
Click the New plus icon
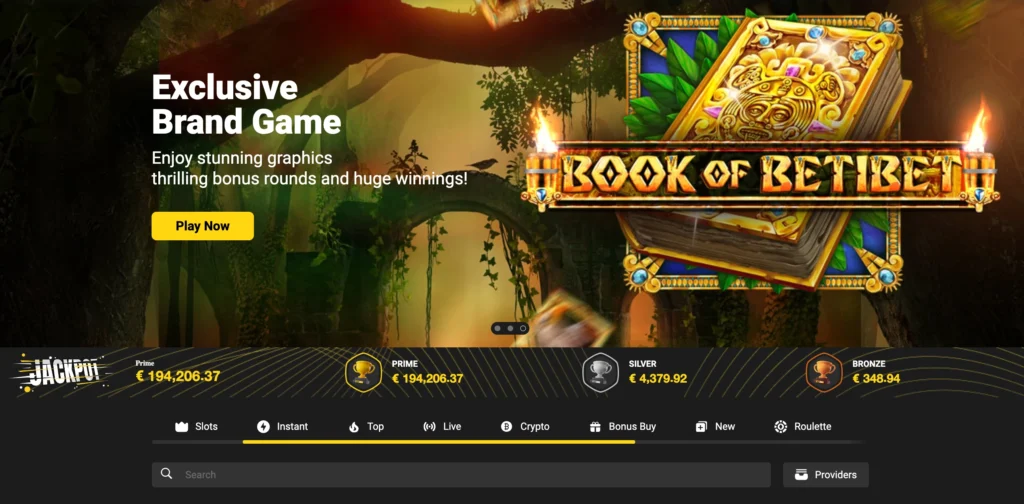(701, 427)
